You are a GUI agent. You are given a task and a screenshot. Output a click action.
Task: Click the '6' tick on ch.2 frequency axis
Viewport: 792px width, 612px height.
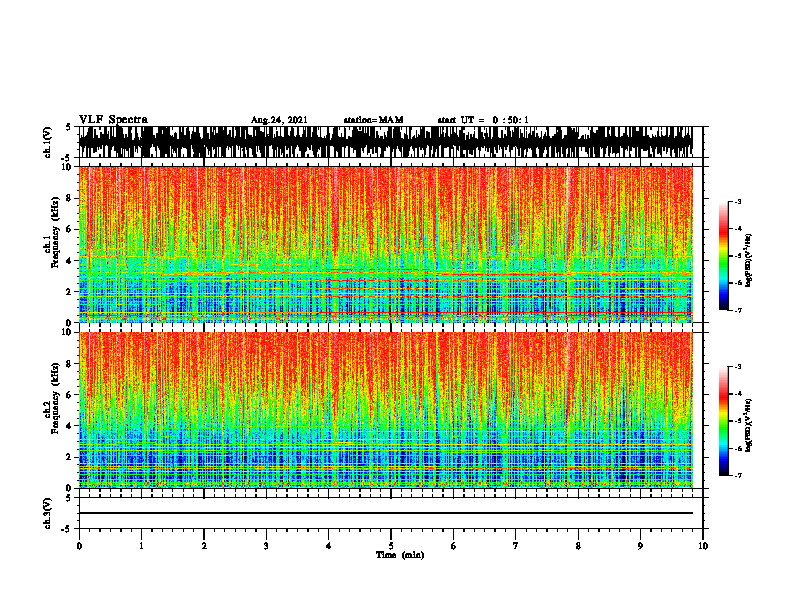[x=70, y=395]
